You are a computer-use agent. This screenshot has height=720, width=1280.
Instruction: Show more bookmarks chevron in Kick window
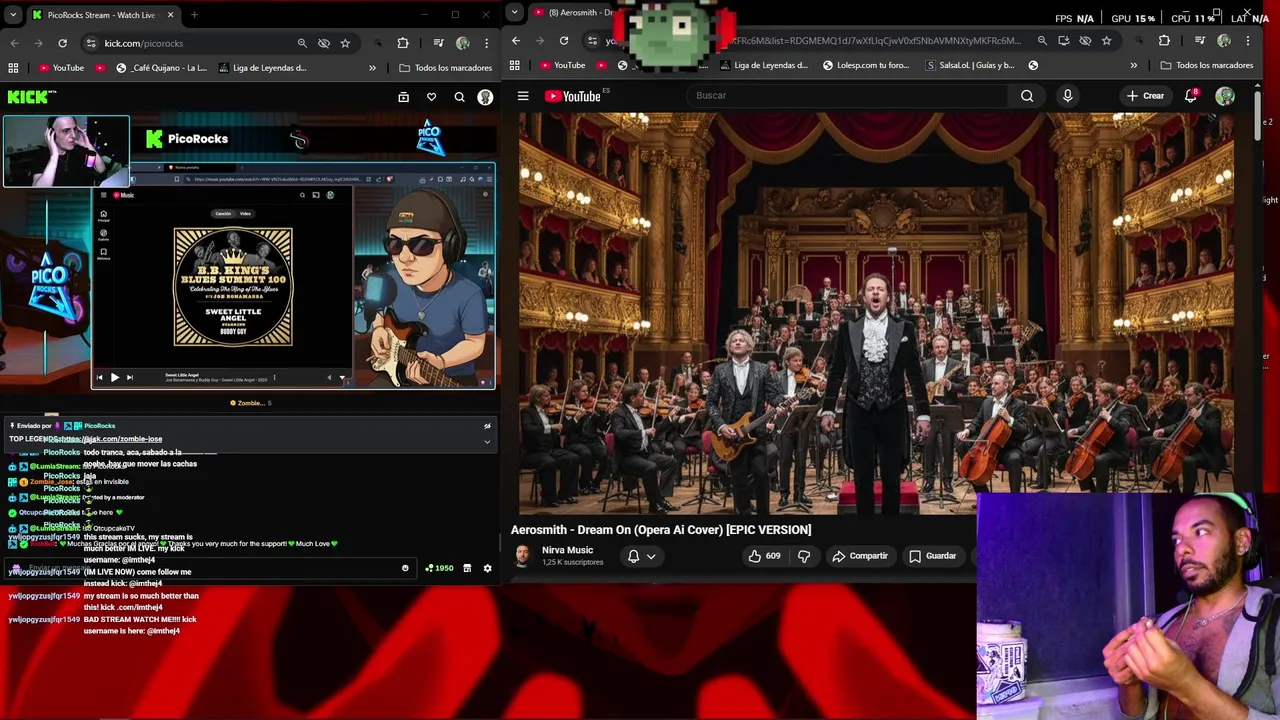(372, 68)
